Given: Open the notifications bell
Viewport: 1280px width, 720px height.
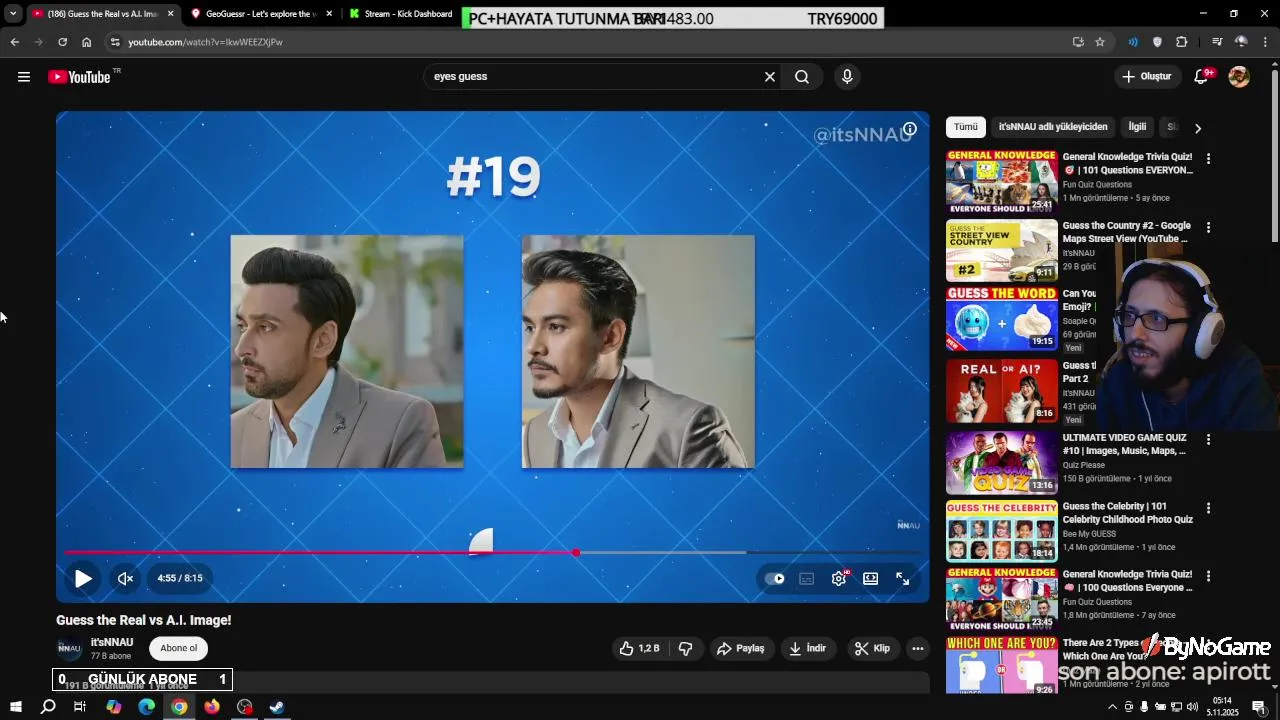Looking at the screenshot, I should pyautogui.click(x=1202, y=77).
